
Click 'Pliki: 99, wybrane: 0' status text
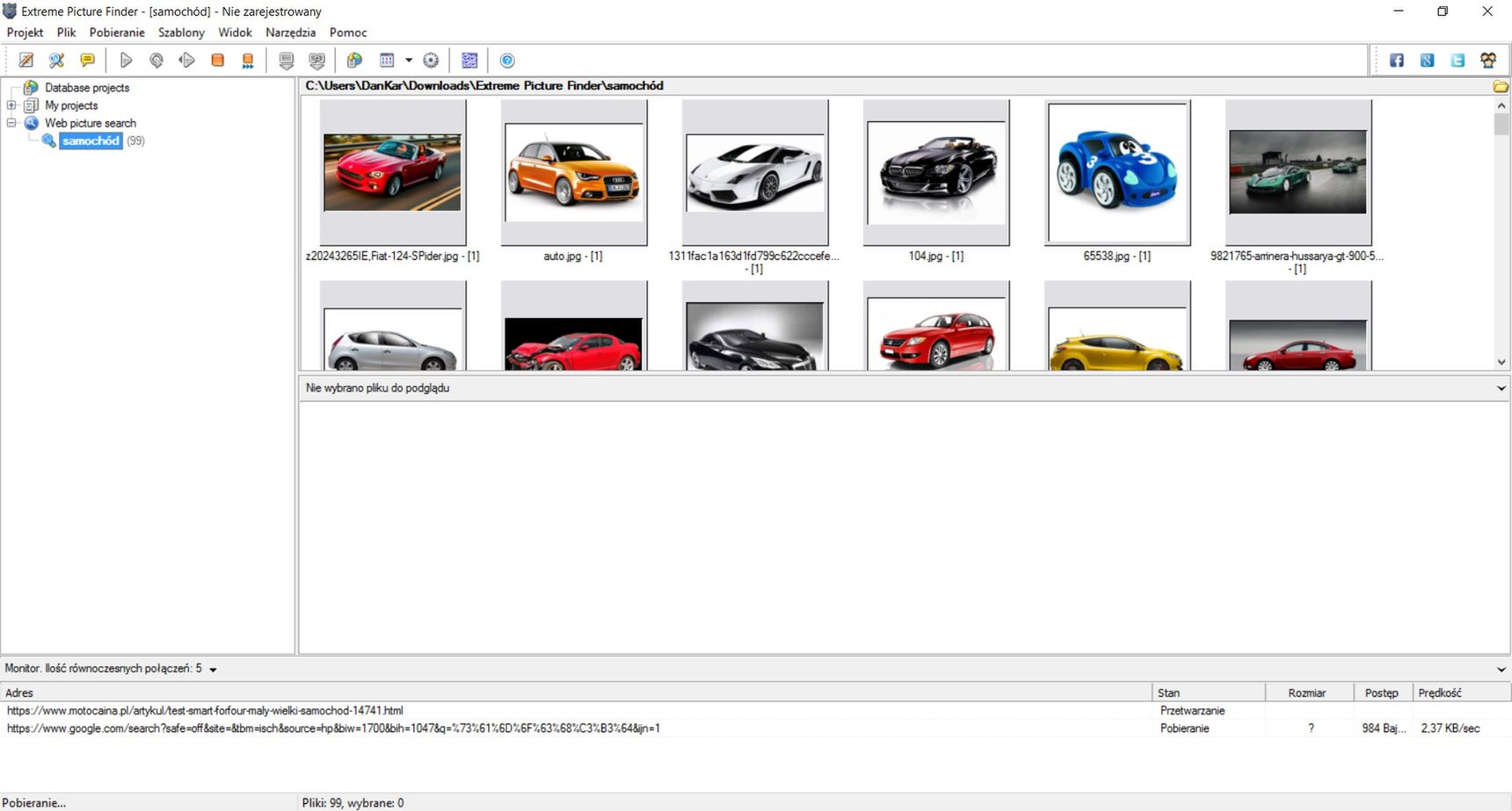click(x=353, y=803)
